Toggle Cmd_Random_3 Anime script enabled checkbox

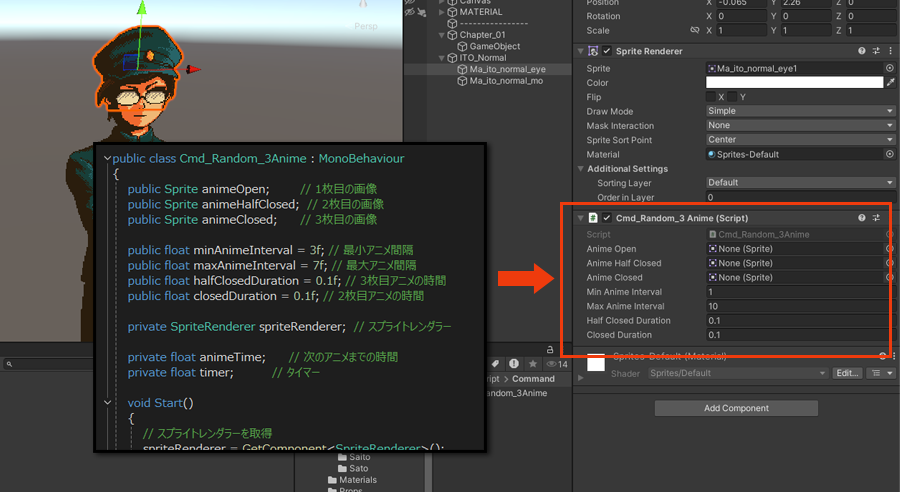pos(607,218)
